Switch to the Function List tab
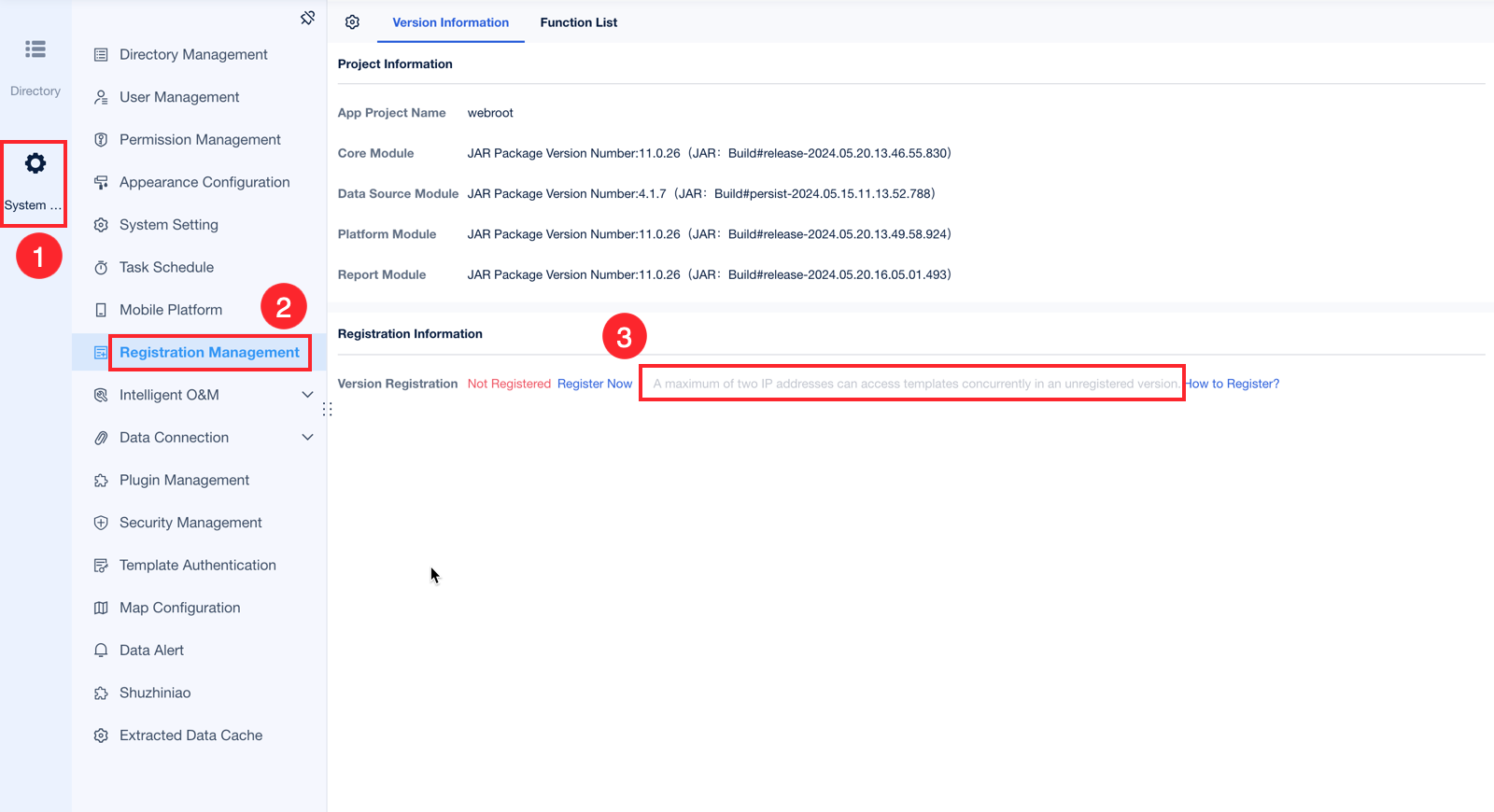This screenshot has width=1494, height=812. [x=578, y=22]
